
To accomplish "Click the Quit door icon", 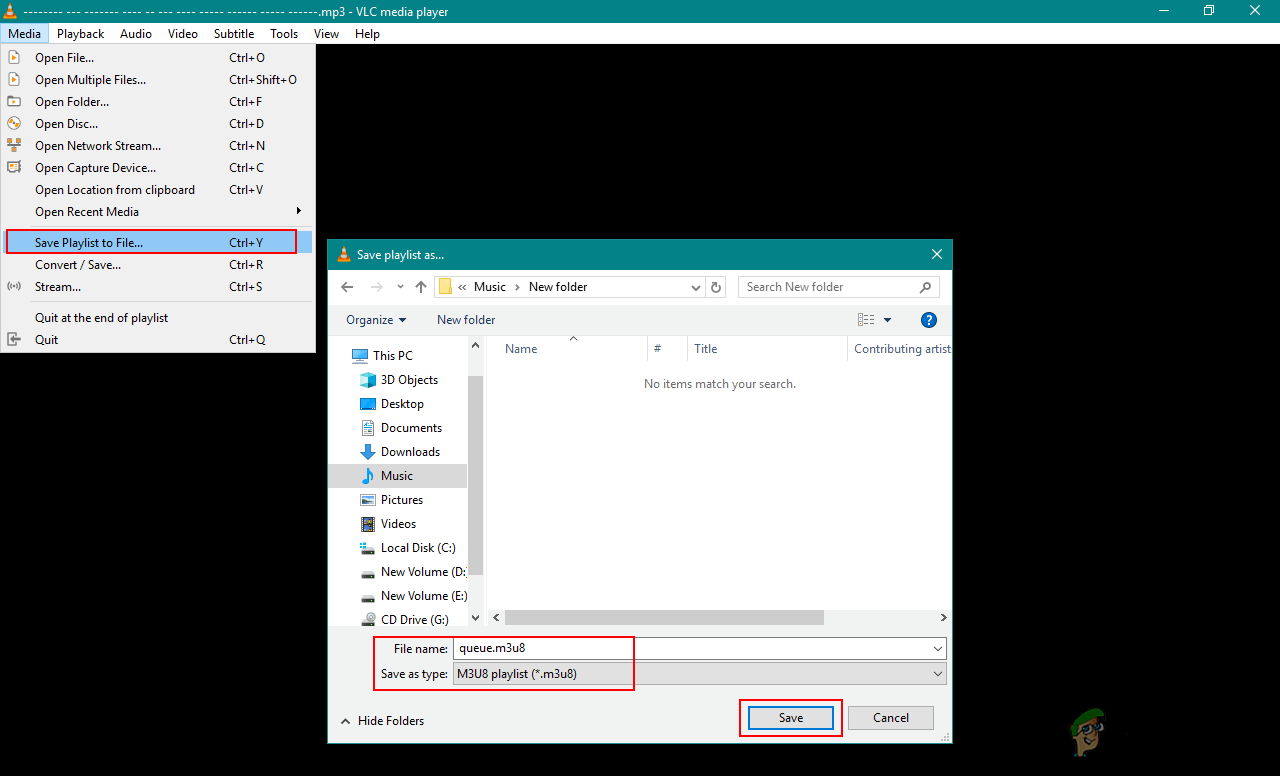I will (x=14, y=340).
